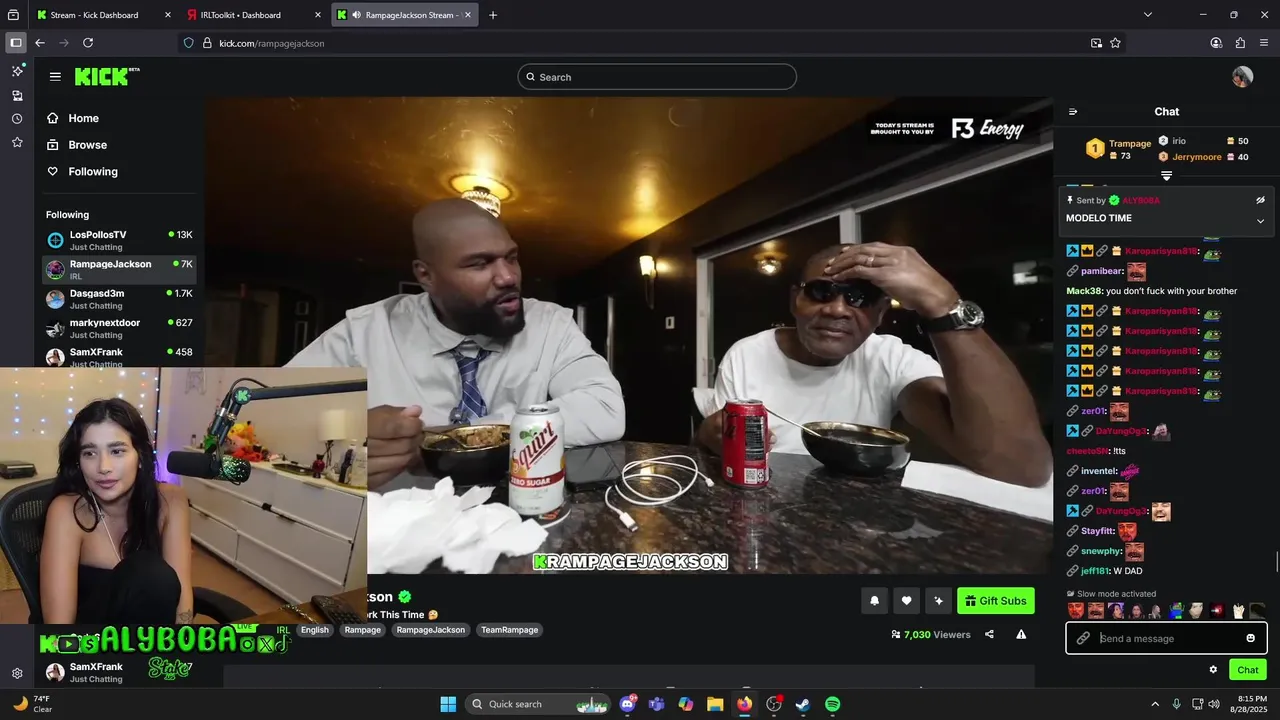
Task: Open markynextdoor channel
Action: 119,328
